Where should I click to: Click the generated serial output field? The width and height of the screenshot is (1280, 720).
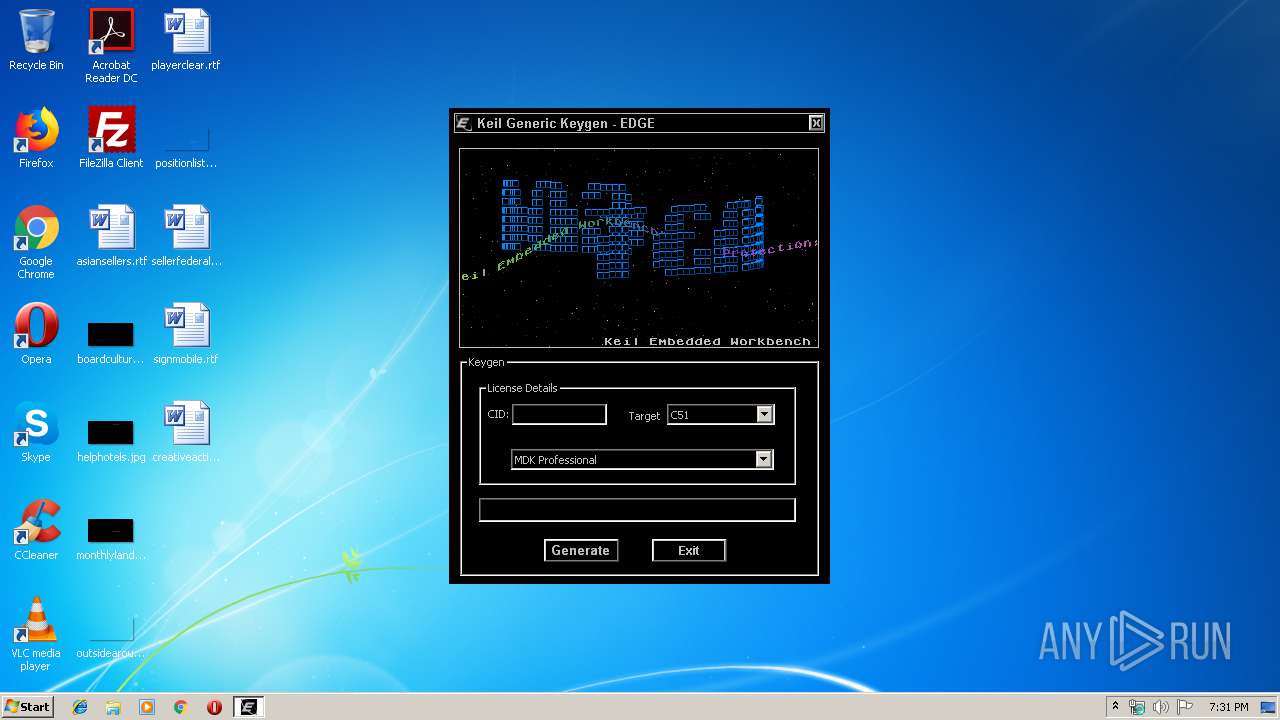click(x=637, y=510)
